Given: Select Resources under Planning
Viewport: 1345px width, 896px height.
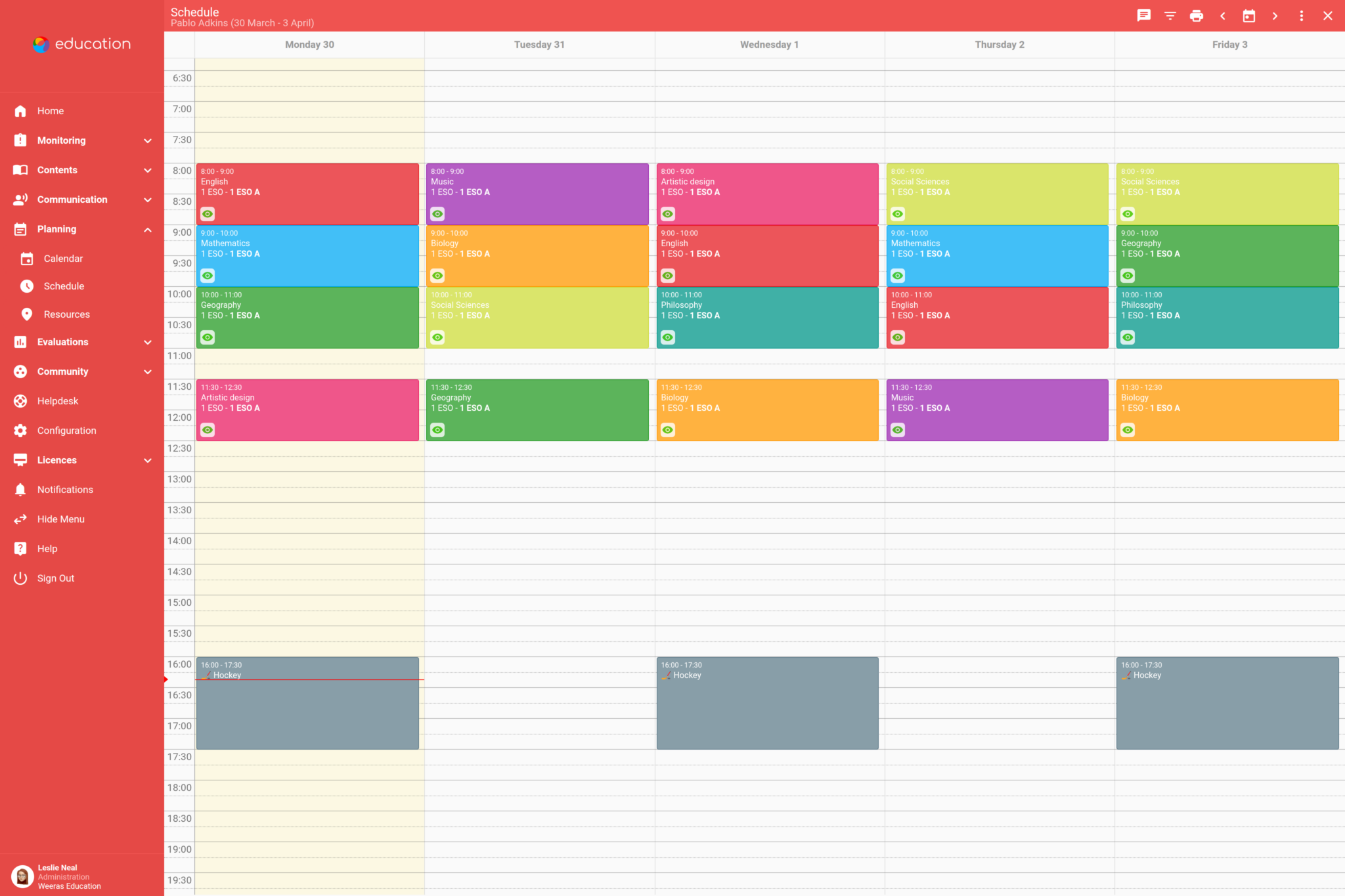Looking at the screenshot, I should click(x=66, y=314).
